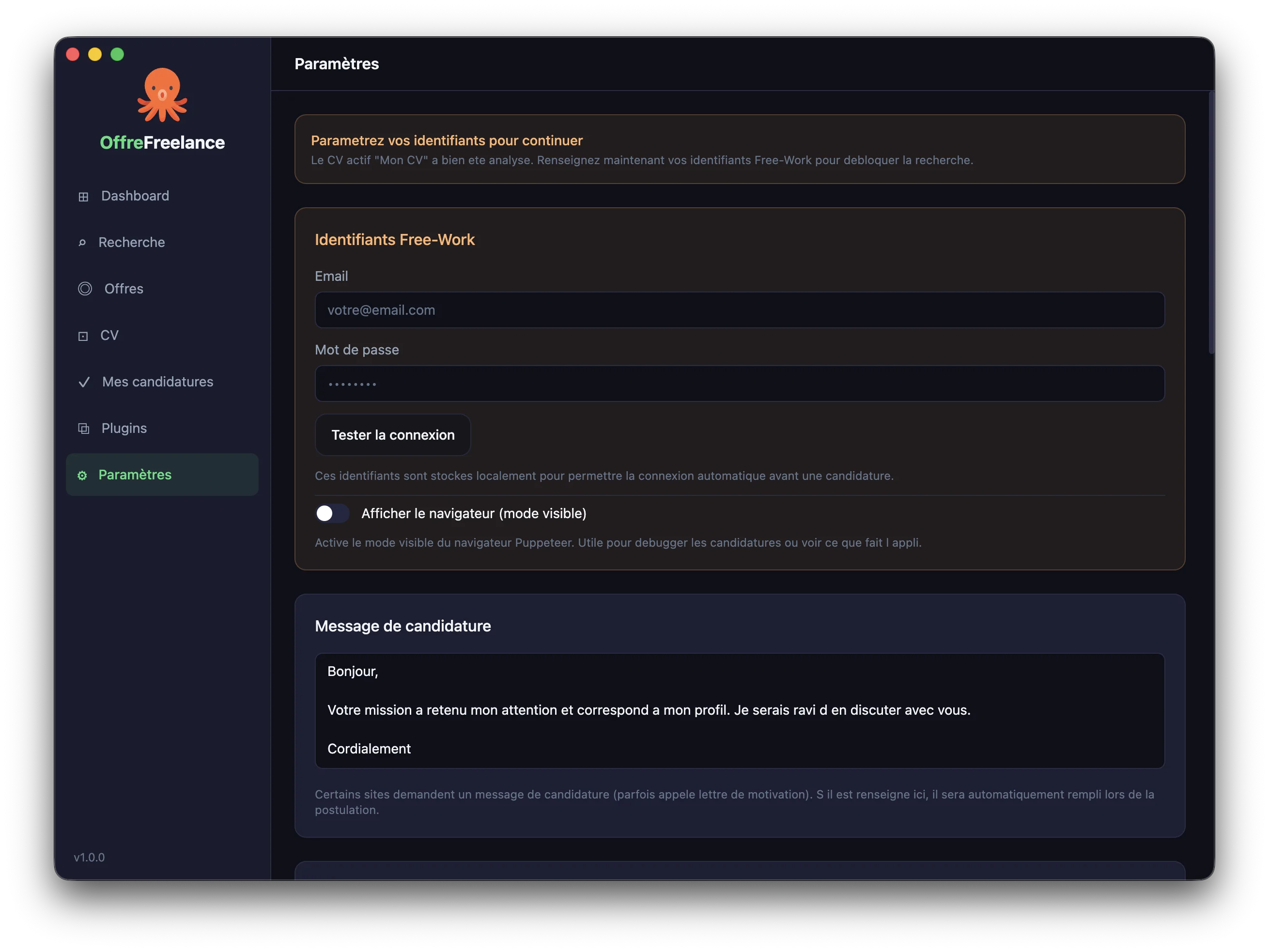The width and height of the screenshot is (1269, 952).
Task: Click the Mes candidatures checkmark icon
Action: (84, 382)
